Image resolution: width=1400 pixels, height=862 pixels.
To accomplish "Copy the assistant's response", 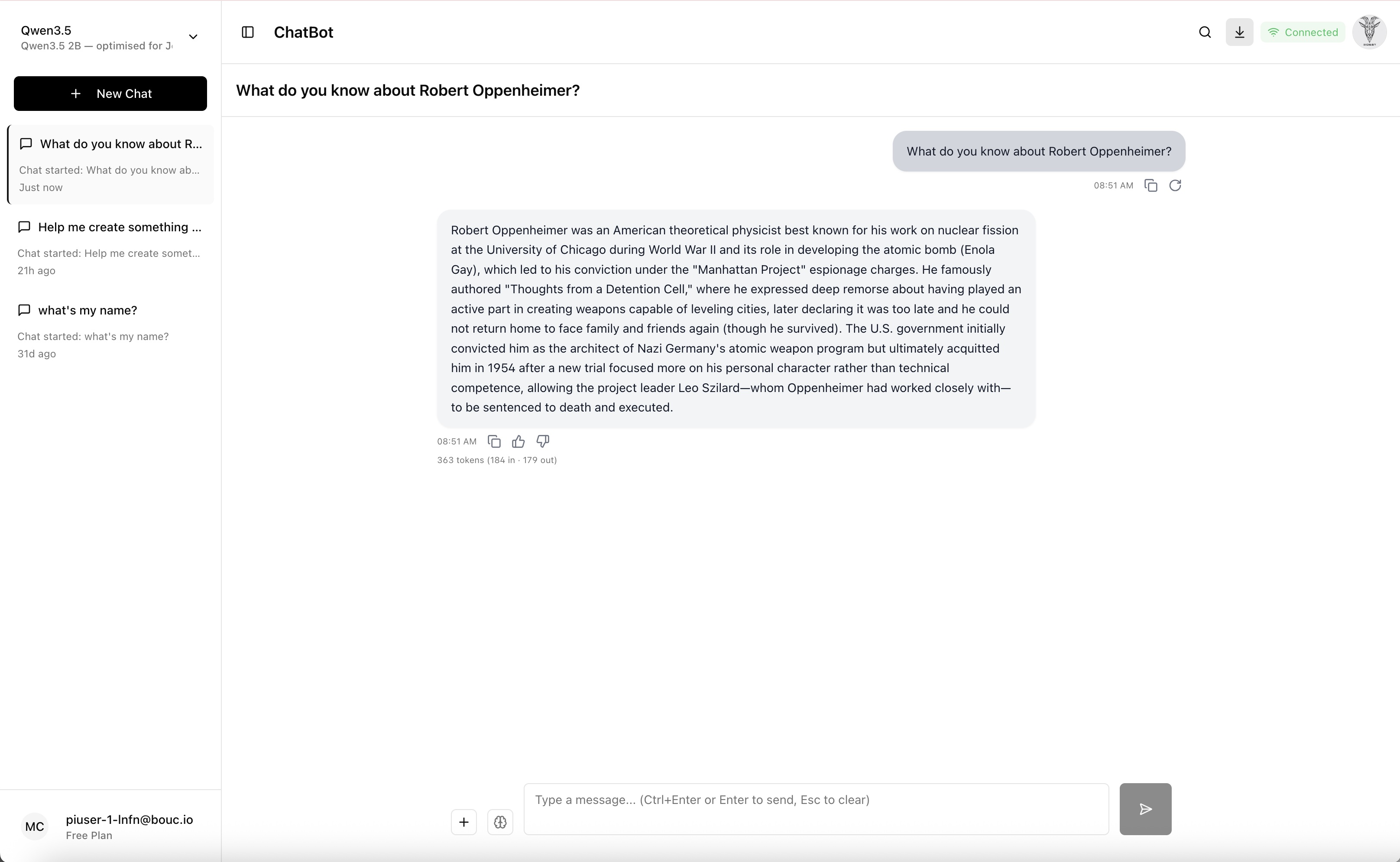I will tap(494, 441).
